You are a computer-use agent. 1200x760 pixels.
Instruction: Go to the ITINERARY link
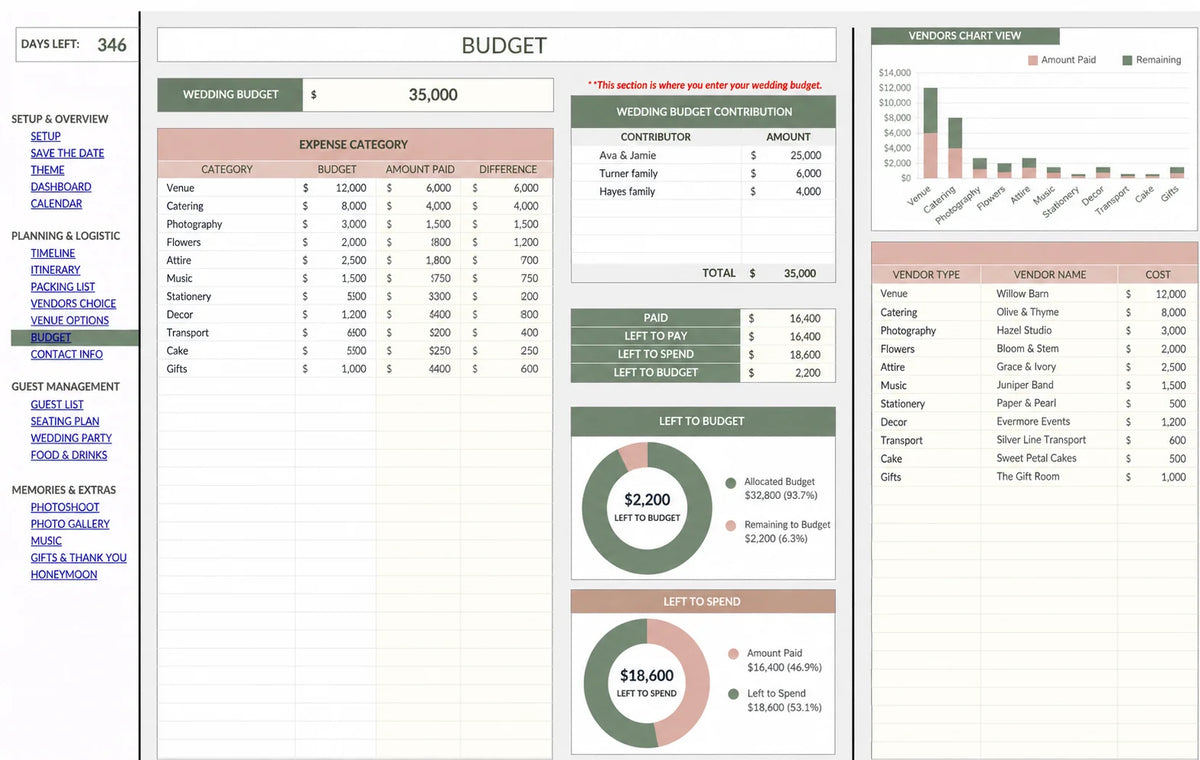(55, 270)
